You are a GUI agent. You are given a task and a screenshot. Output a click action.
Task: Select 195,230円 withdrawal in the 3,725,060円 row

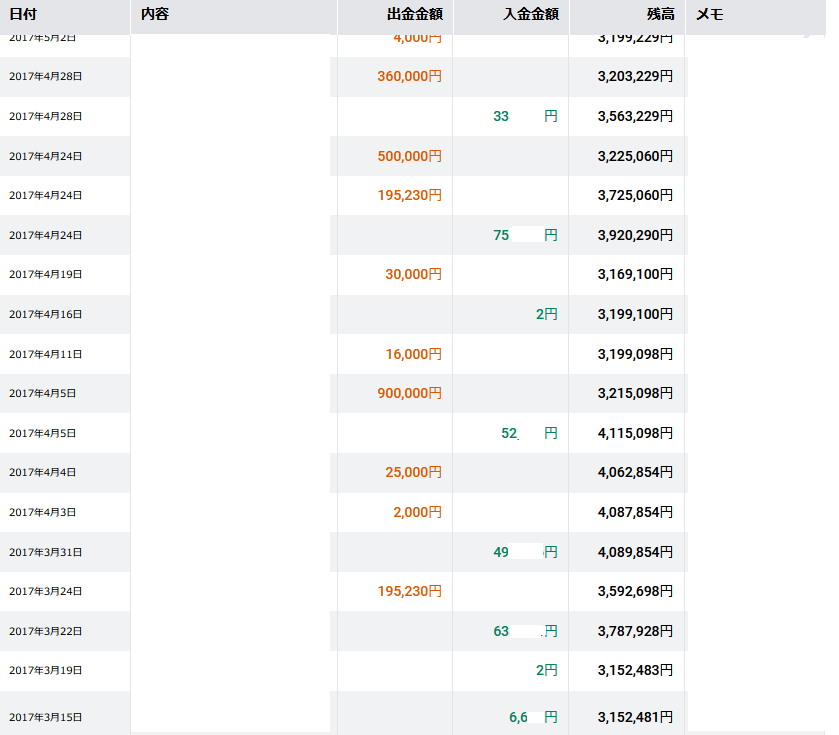(x=409, y=195)
